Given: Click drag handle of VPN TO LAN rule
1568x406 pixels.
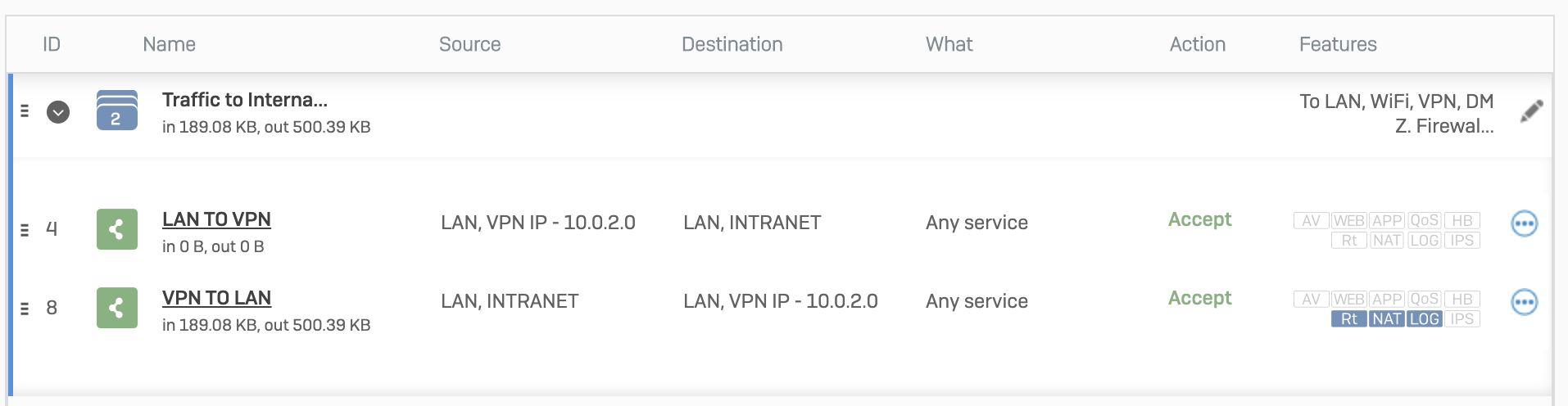Looking at the screenshot, I should tap(25, 309).
